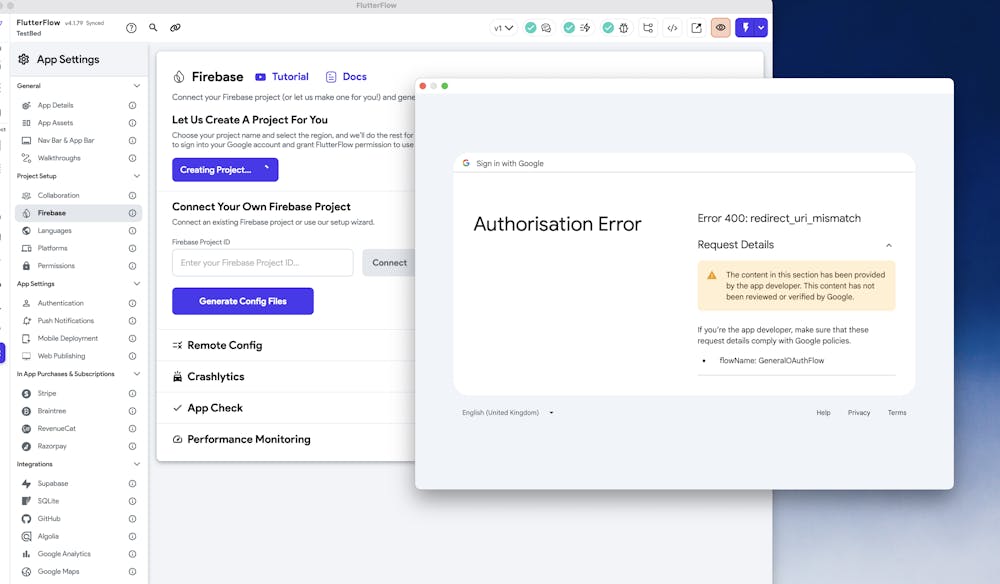Open the English (United Kingdom) language dropdown
Viewport: 1000px width, 584px height.
(x=508, y=412)
